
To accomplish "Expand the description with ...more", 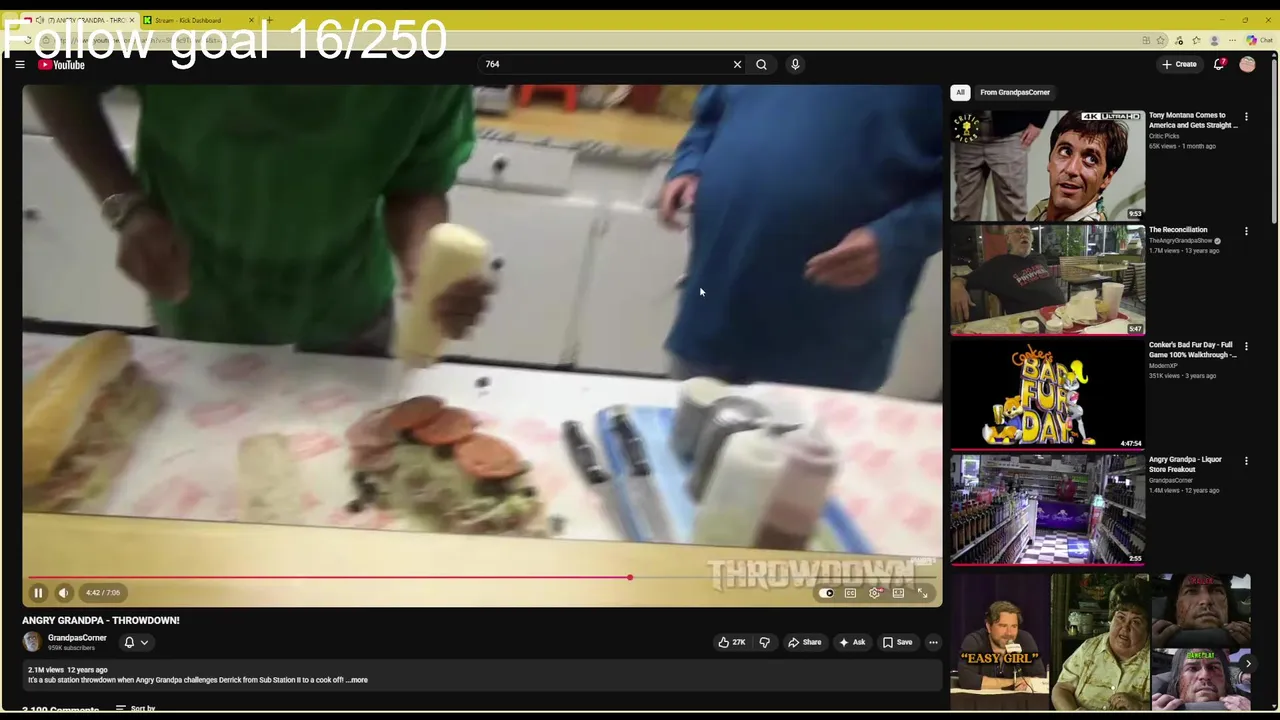I will 357,680.
